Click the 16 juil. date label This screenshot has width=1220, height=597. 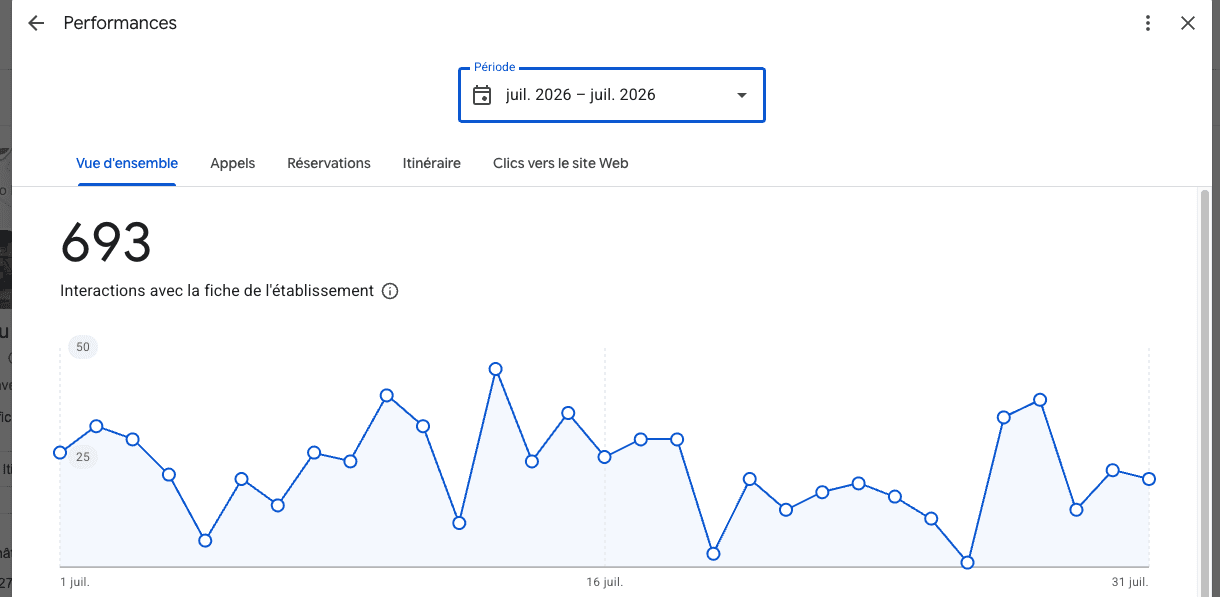tap(605, 581)
